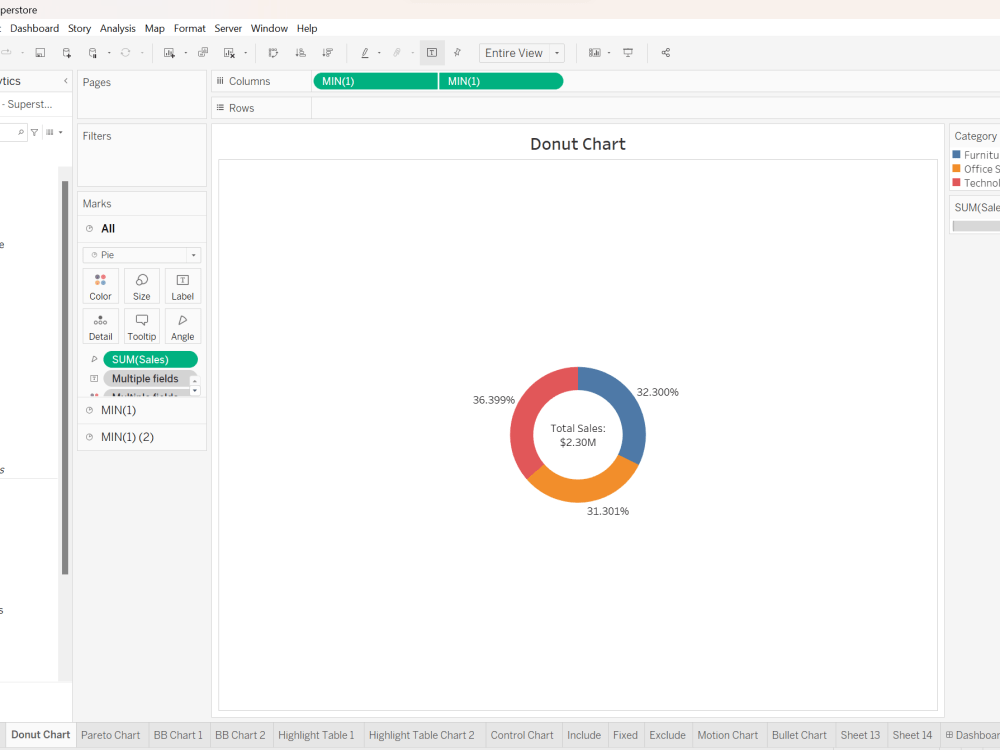Open the Label mark card

click(x=182, y=286)
